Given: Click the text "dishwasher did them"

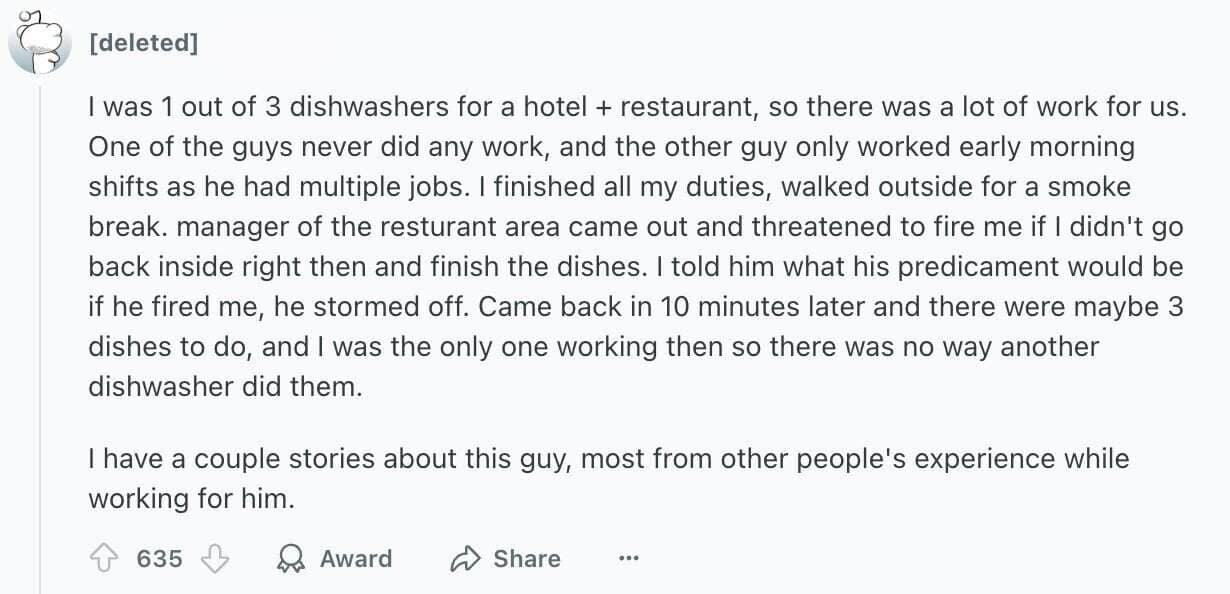Looking at the screenshot, I should pos(225,387).
